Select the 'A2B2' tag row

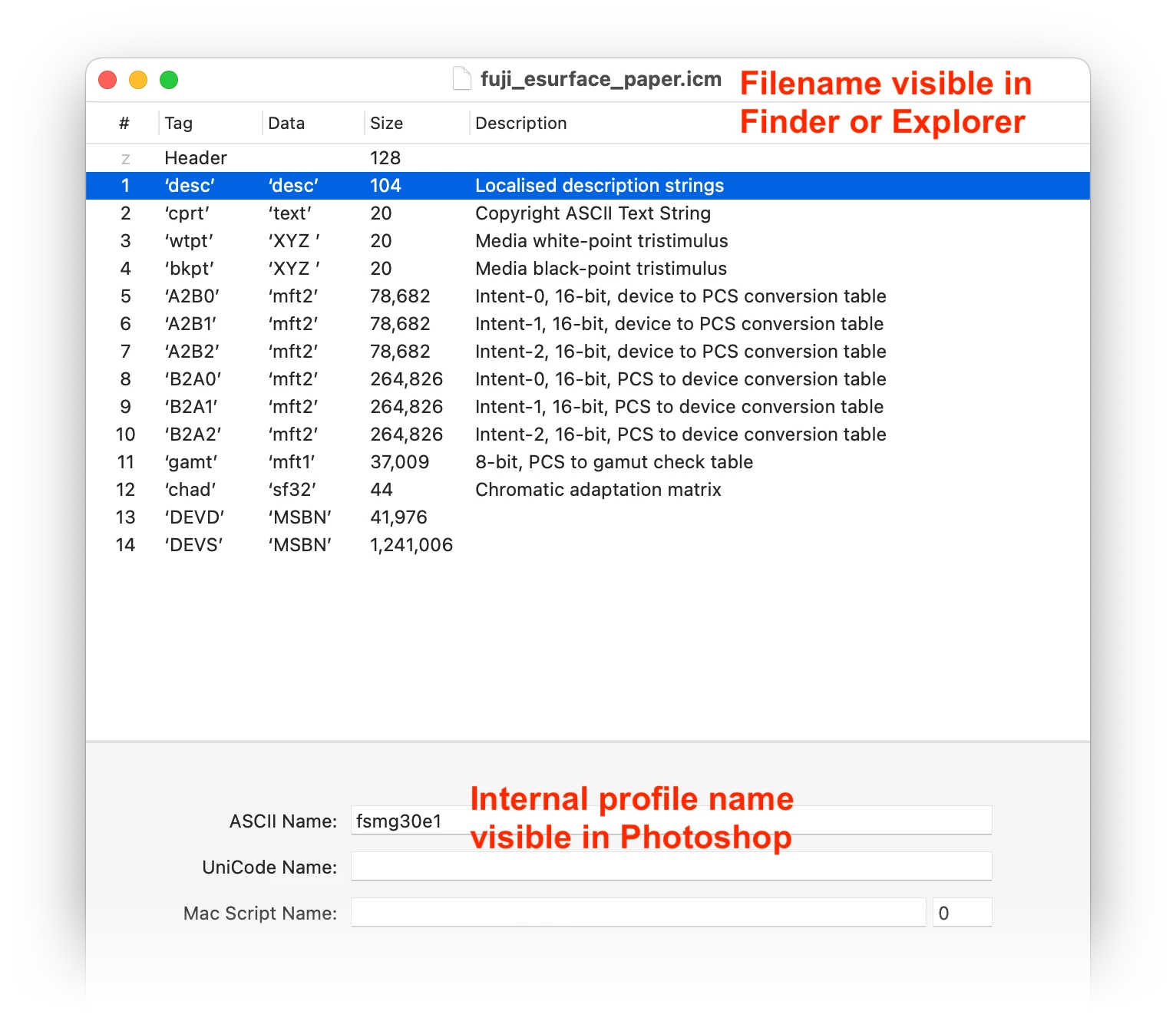click(x=588, y=352)
